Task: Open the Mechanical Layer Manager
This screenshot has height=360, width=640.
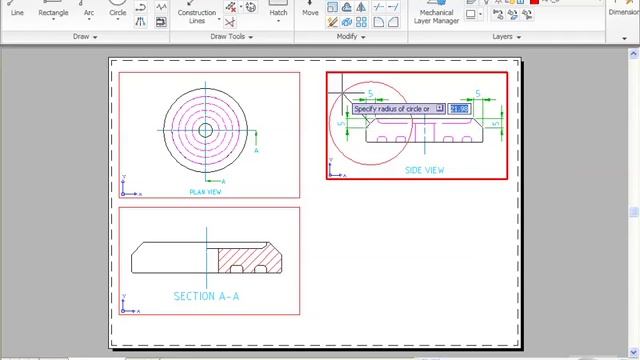Action: pyautogui.click(x=436, y=12)
